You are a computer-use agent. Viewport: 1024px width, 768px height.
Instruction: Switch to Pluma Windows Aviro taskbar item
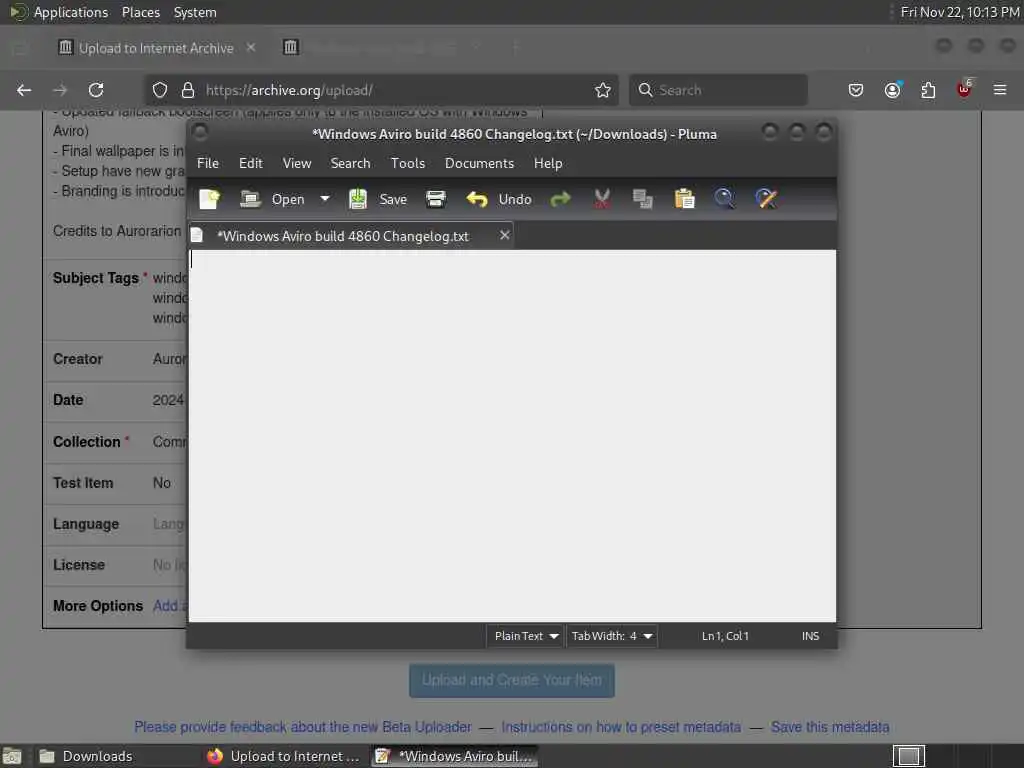[x=455, y=756]
